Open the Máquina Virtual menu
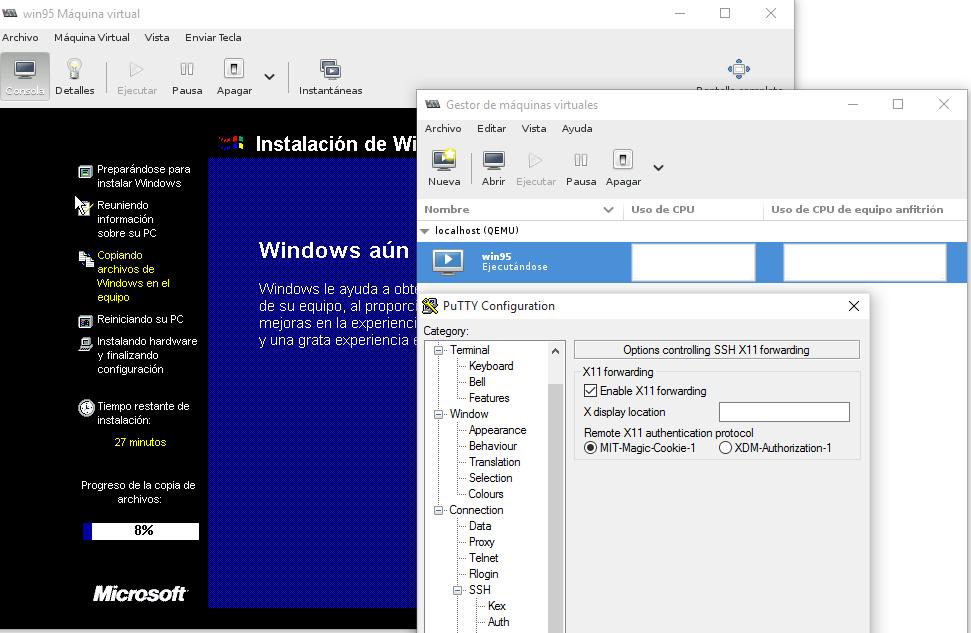The image size is (971, 633). point(91,37)
